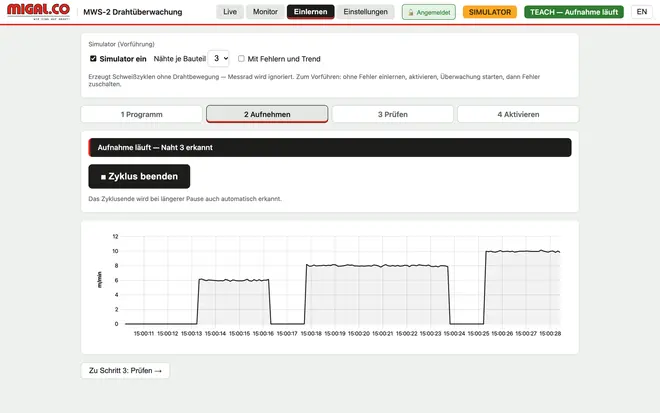Click the lock icon in Angemeldet badge

[x=411, y=13]
